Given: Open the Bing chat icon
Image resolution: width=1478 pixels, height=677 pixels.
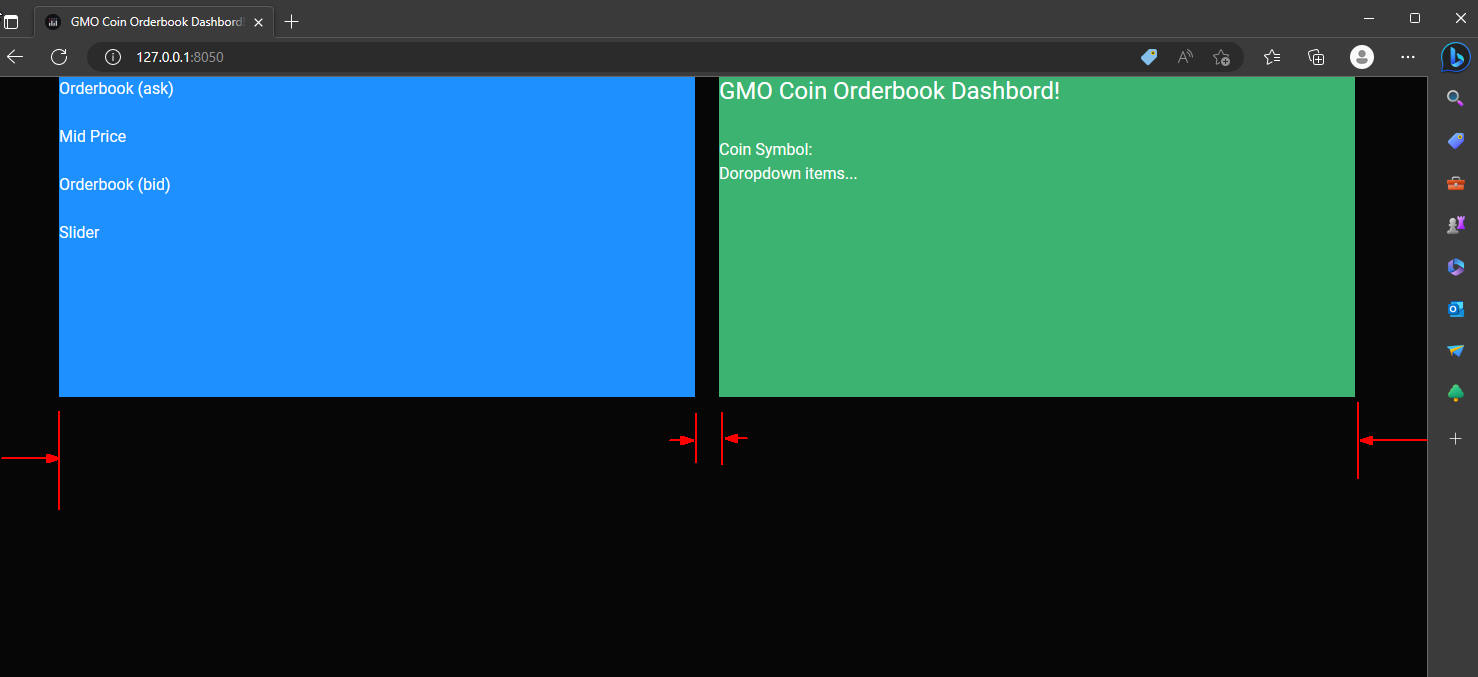Looking at the screenshot, I should click(1455, 57).
